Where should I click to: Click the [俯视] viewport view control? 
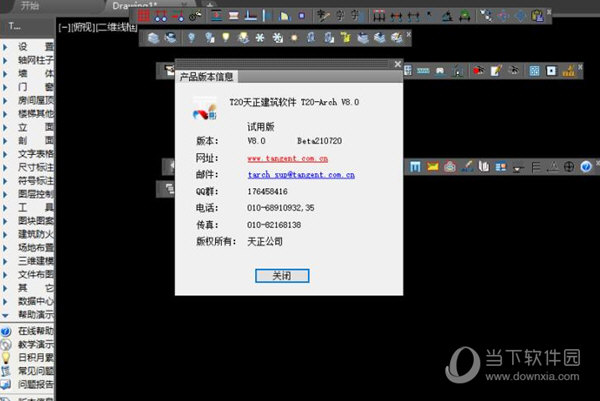point(84,28)
